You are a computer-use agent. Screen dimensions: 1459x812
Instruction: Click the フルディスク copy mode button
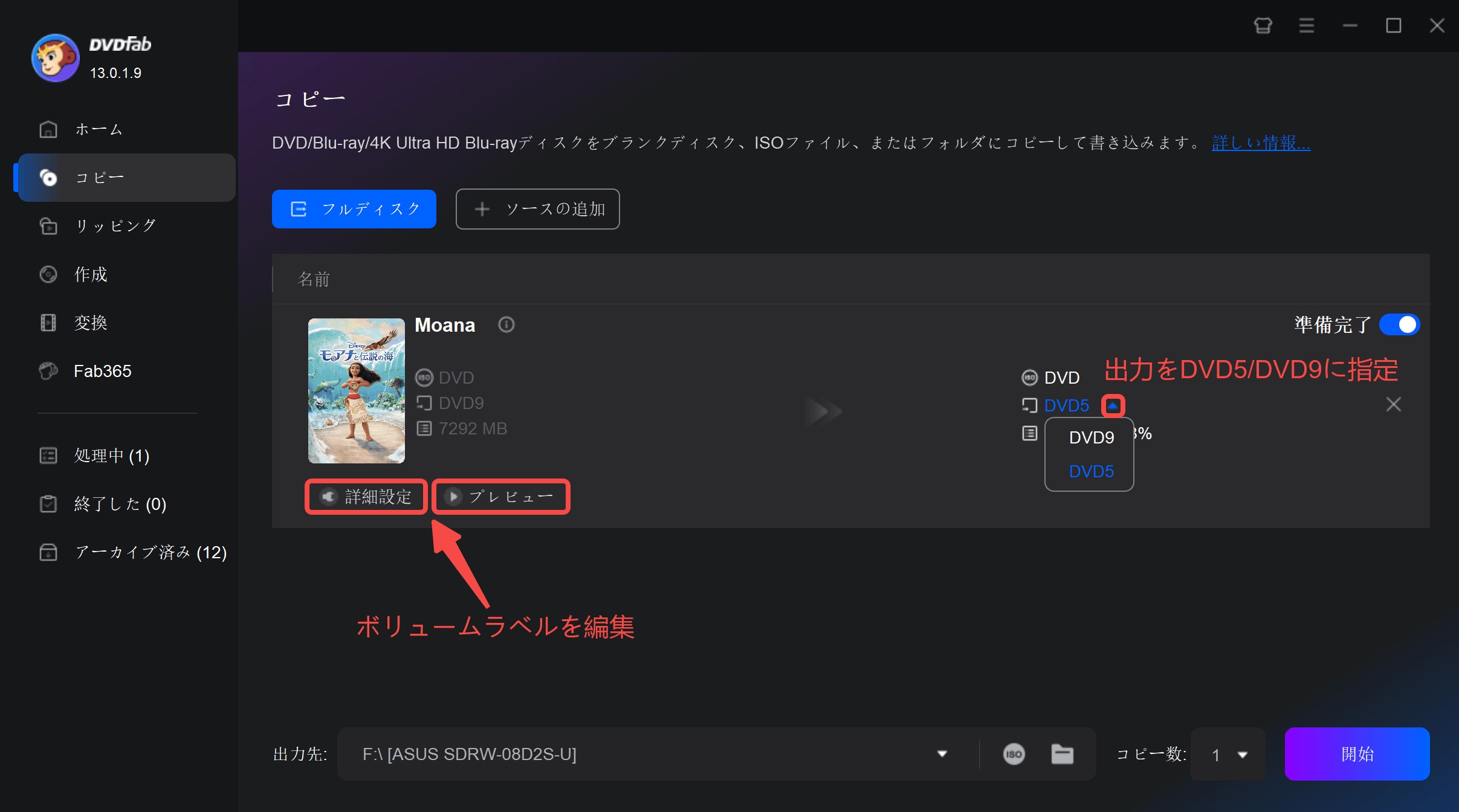tap(354, 209)
